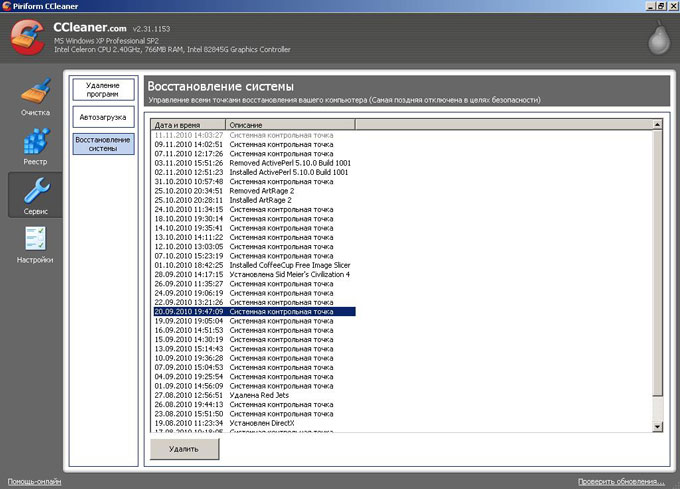
Task: Sort by the Дата и время column header
Action: [x=188, y=125]
